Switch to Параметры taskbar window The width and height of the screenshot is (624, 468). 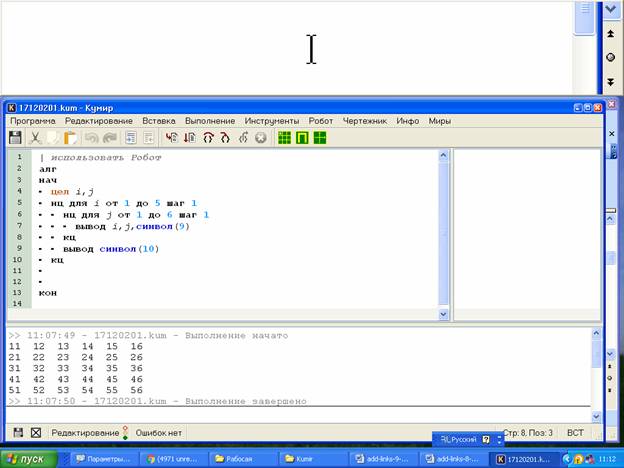(104, 459)
